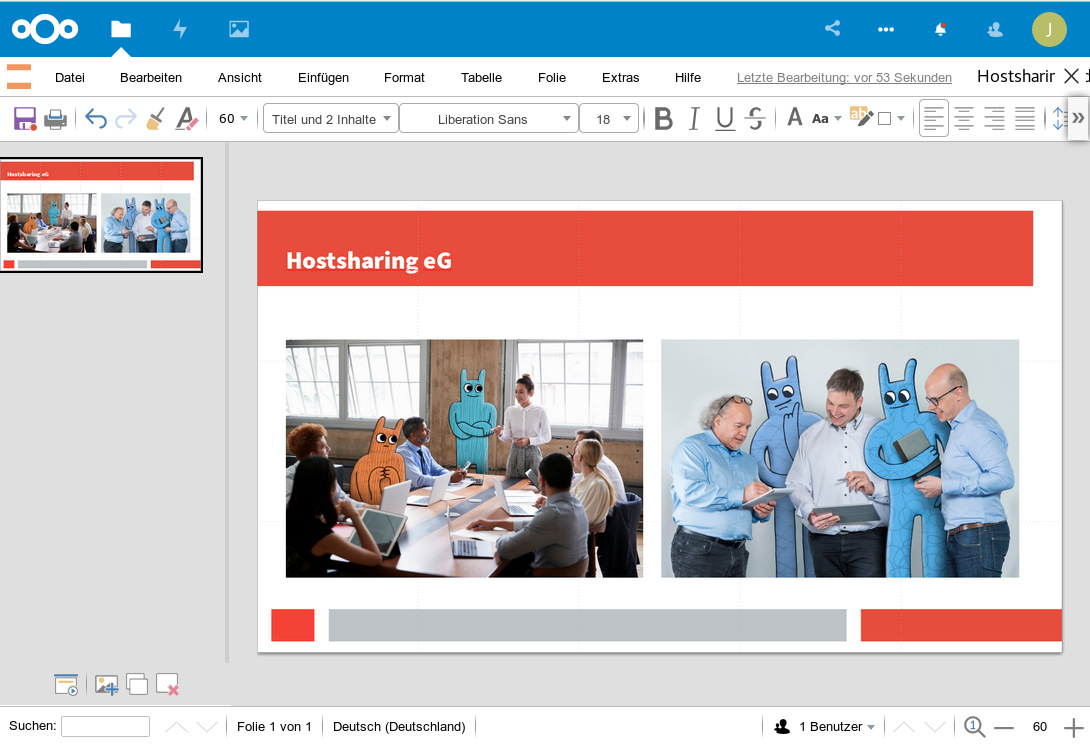Open the Format menu

coord(404,78)
